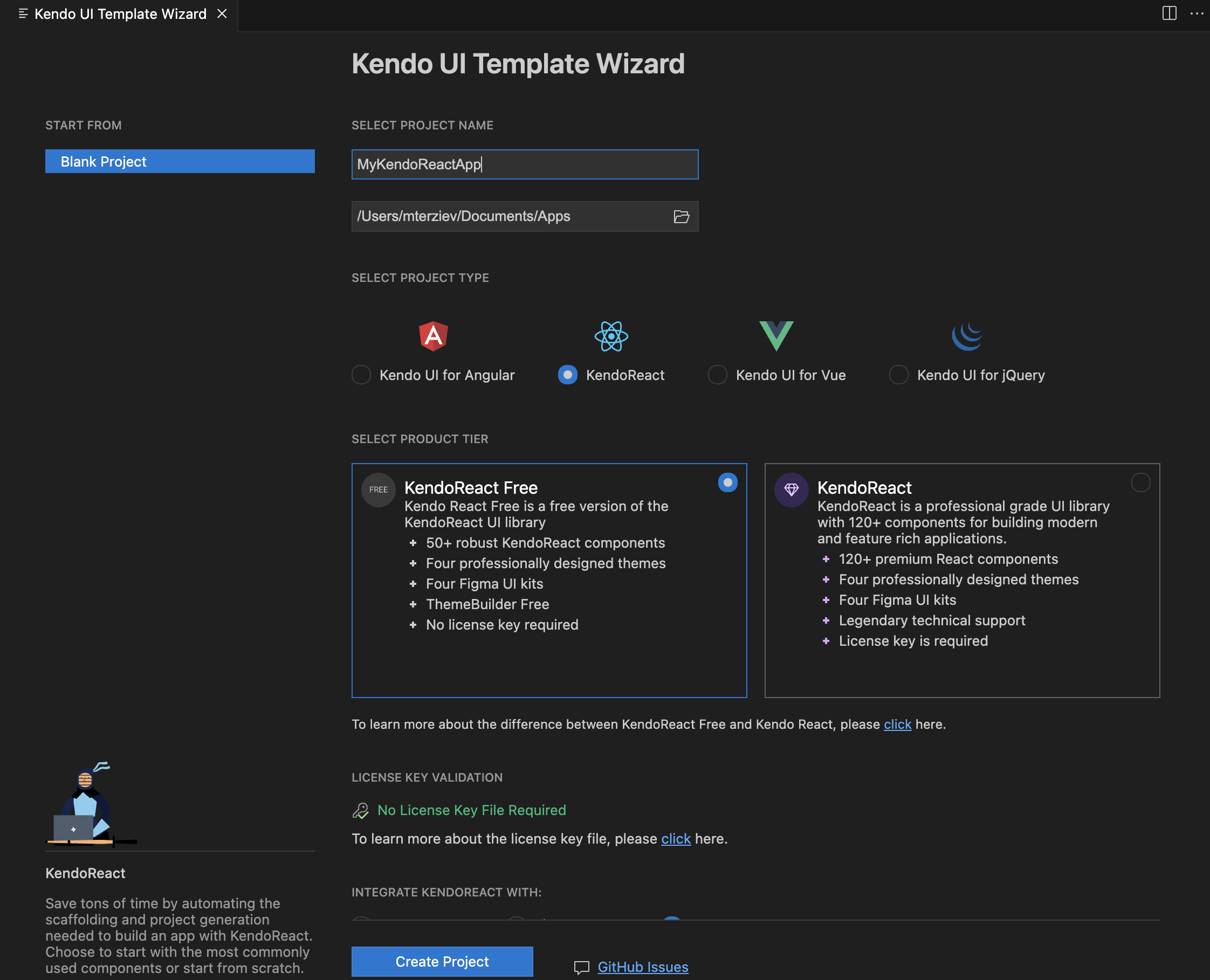Open the folder browser for project location
This screenshot has width=1210, height=980.
681,216
